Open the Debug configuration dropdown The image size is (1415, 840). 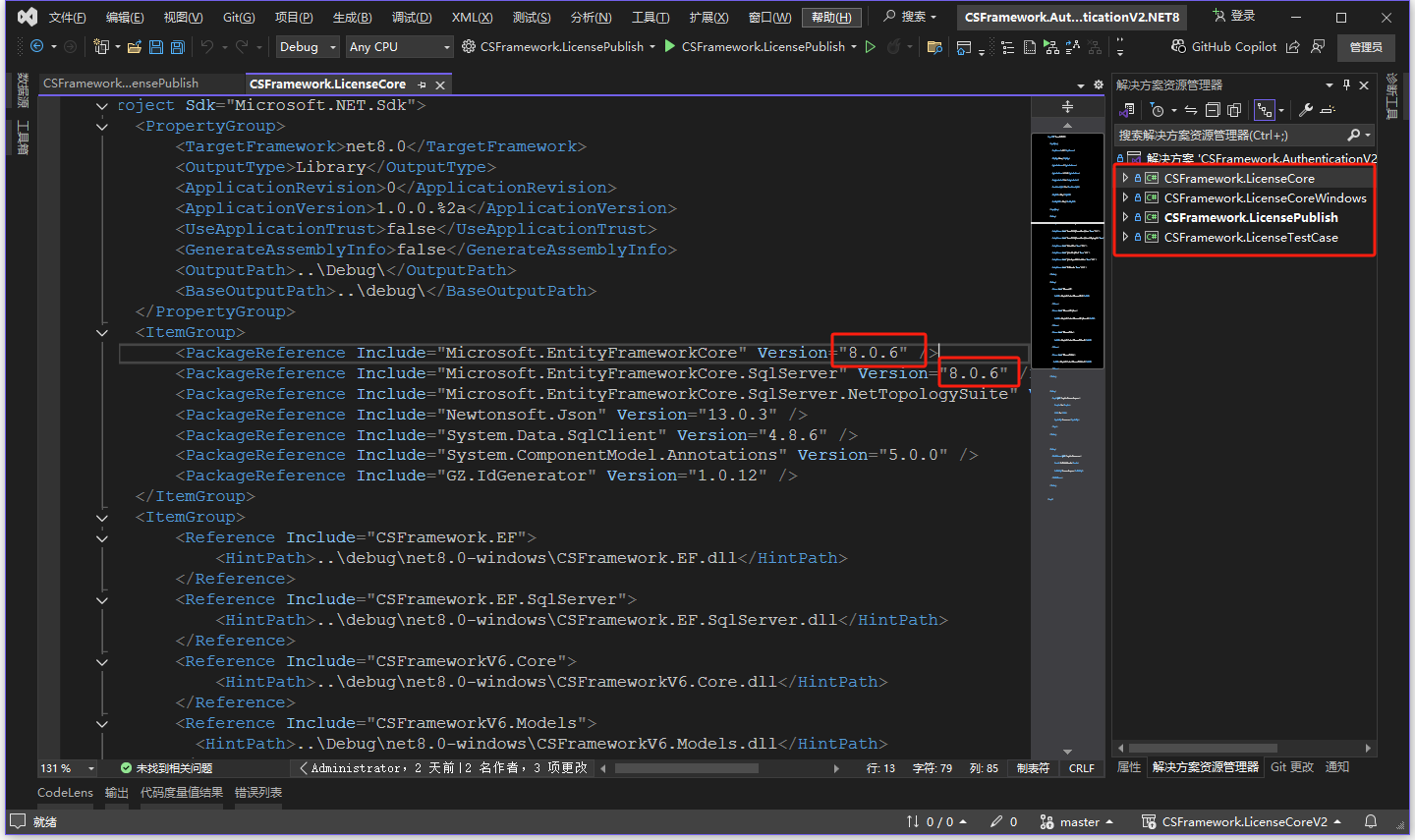[308, 47]
